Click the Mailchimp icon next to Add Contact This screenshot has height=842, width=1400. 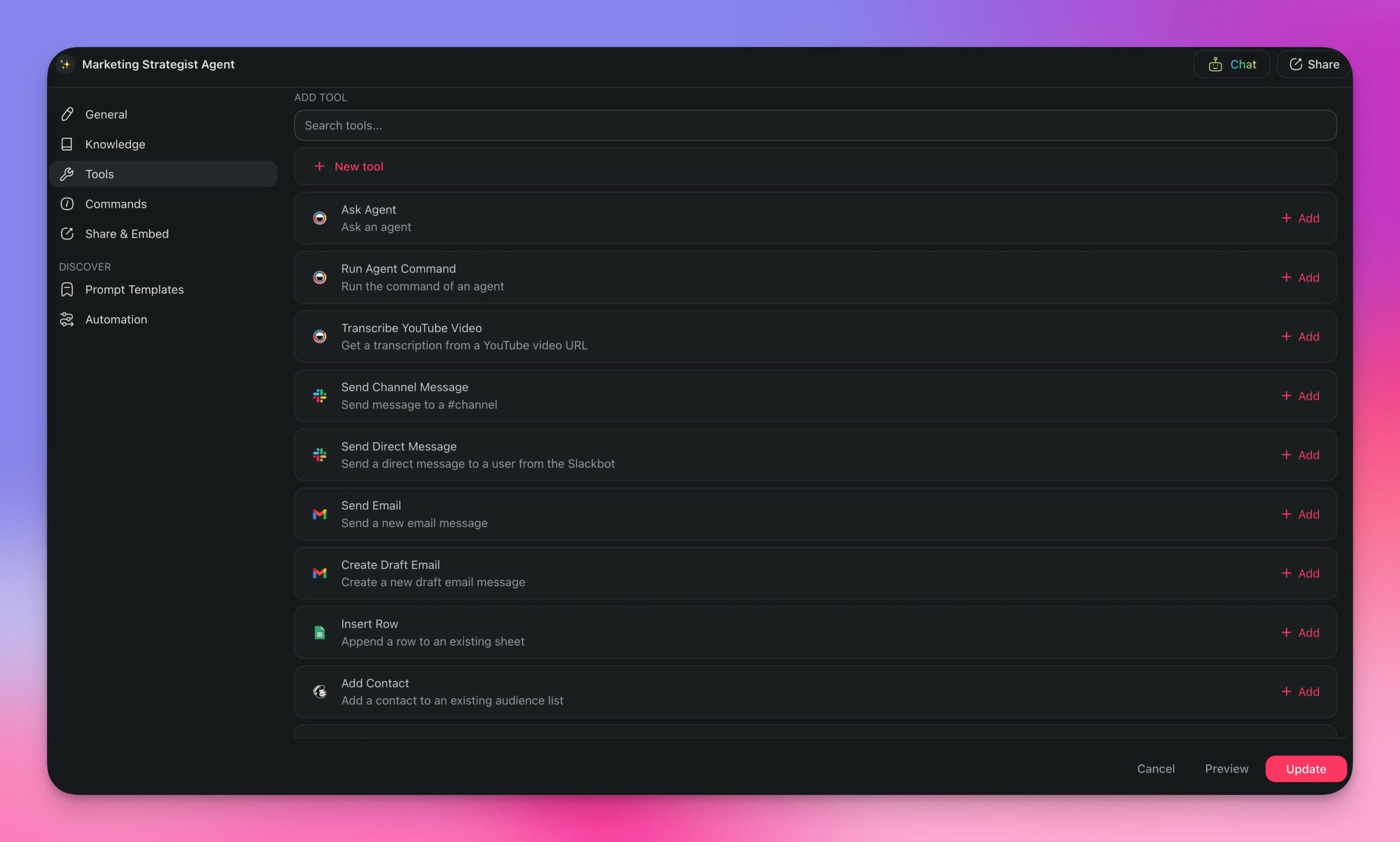pyautogui.click(x=319, y=691)
